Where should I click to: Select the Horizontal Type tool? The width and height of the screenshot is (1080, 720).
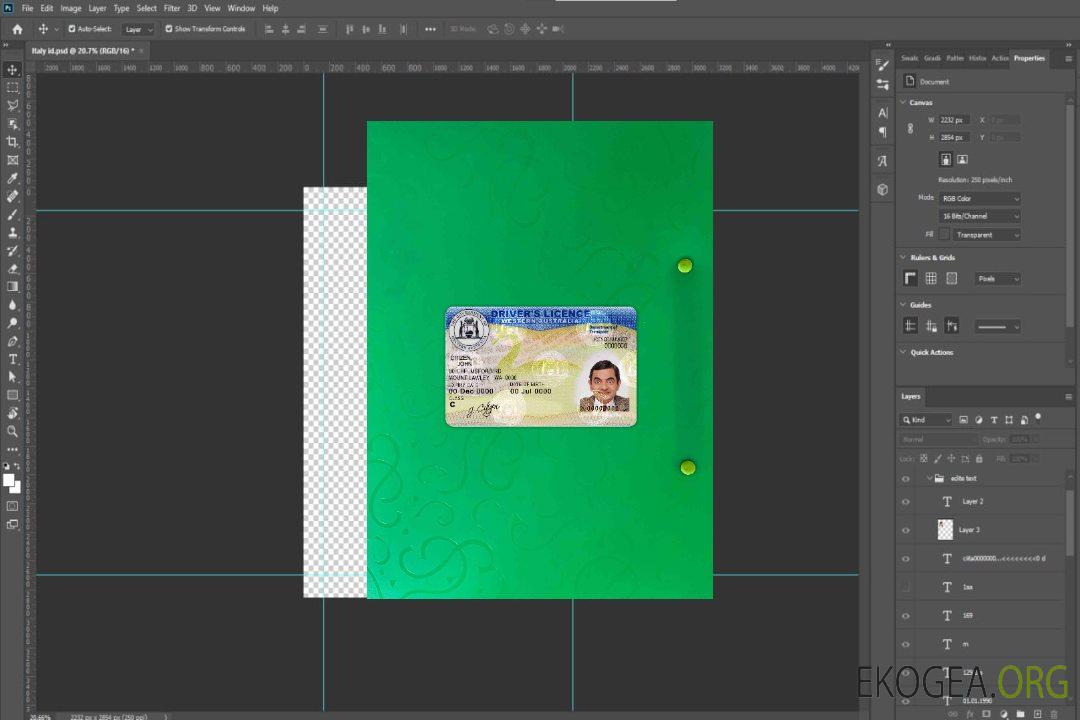tap(12, 359)
